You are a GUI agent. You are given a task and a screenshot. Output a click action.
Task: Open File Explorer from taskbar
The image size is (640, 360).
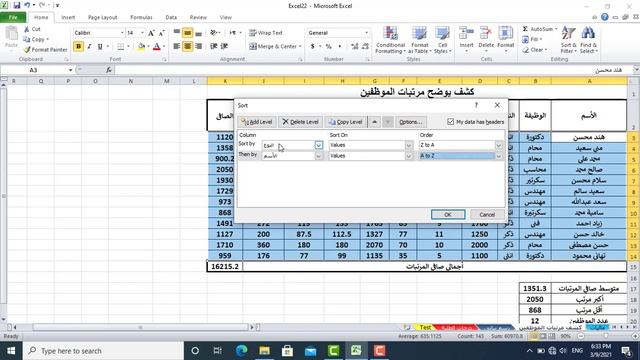264,351
